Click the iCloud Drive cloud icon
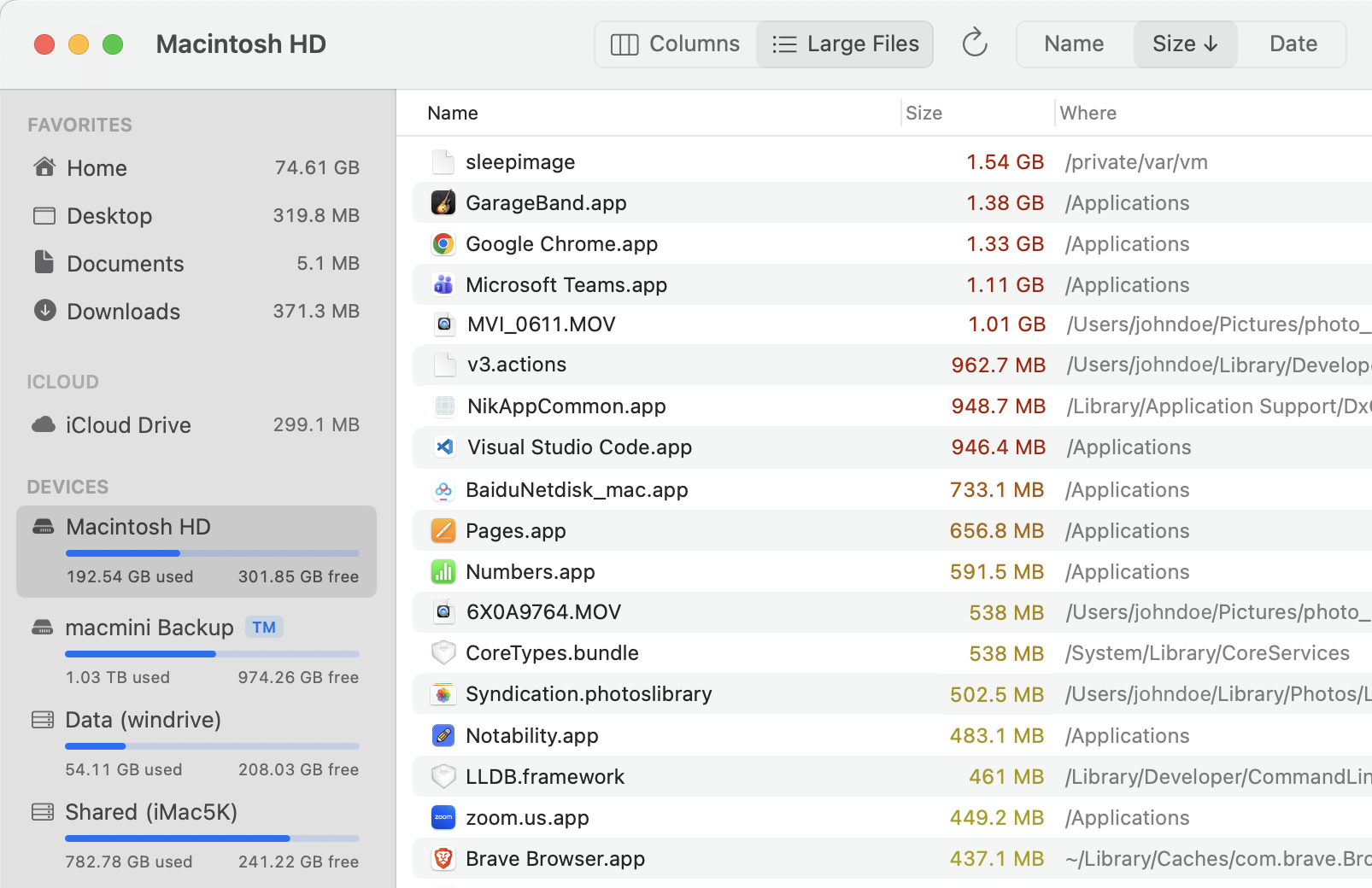Screen dimensions: 1372x888 (x=44, y=424)
